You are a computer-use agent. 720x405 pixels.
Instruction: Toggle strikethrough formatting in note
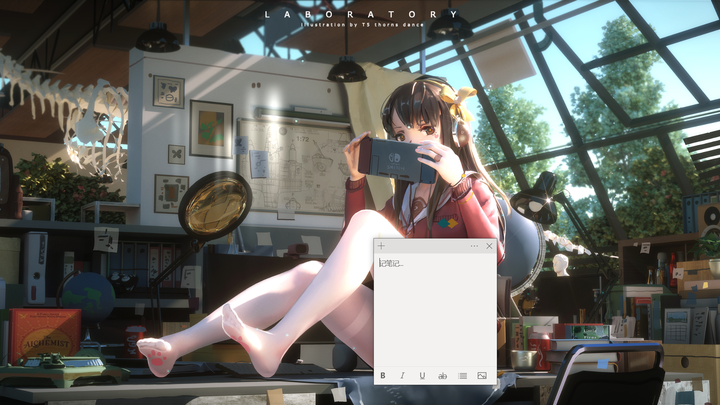click(x=443, y=376)
